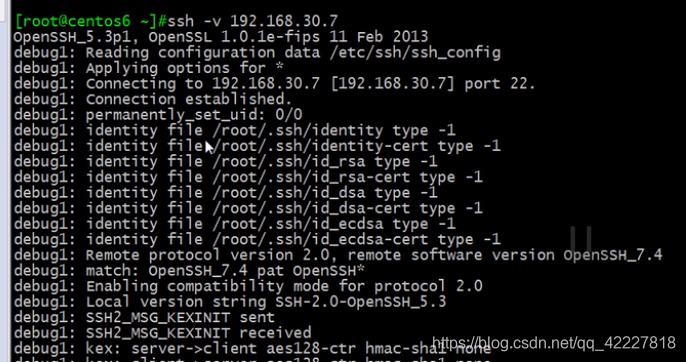
Task: Click the 'remote software version OpenSSH_7.4' text
Action: pyautogui.click(x=505, y=255)
